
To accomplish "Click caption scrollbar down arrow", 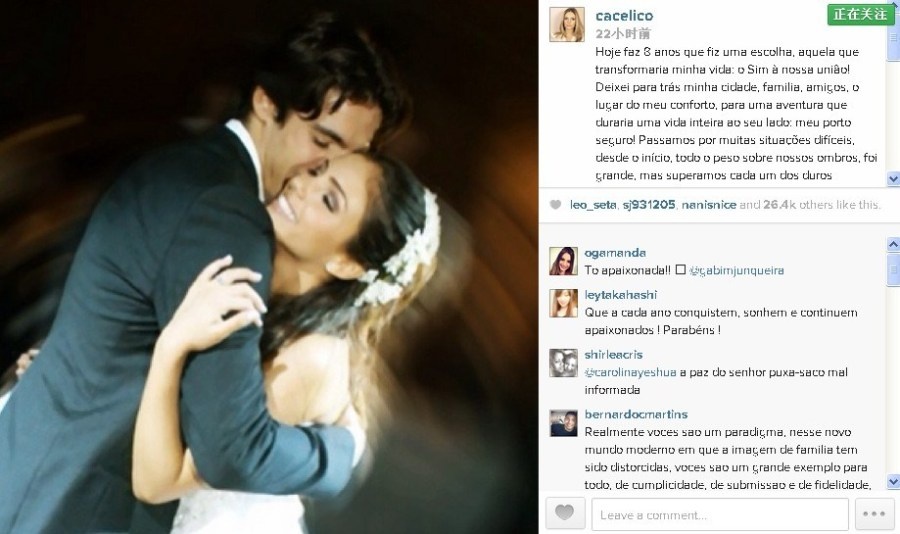I will coord(893,179).
